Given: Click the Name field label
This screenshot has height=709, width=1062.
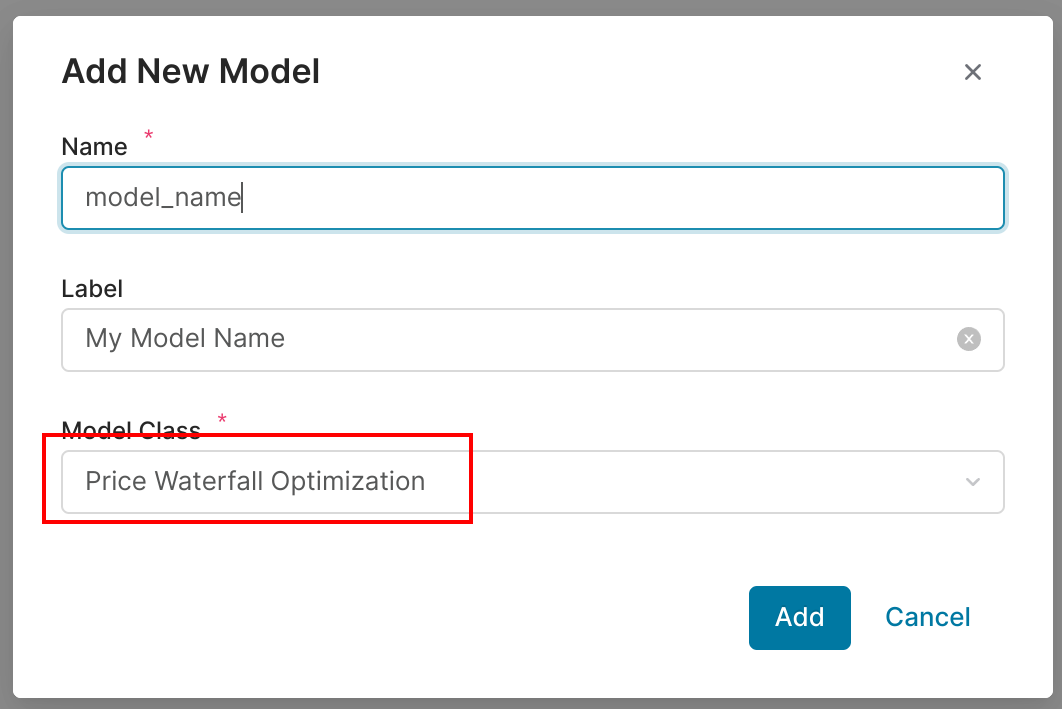Looking at the screenshot, I should [x=94, y=147].
